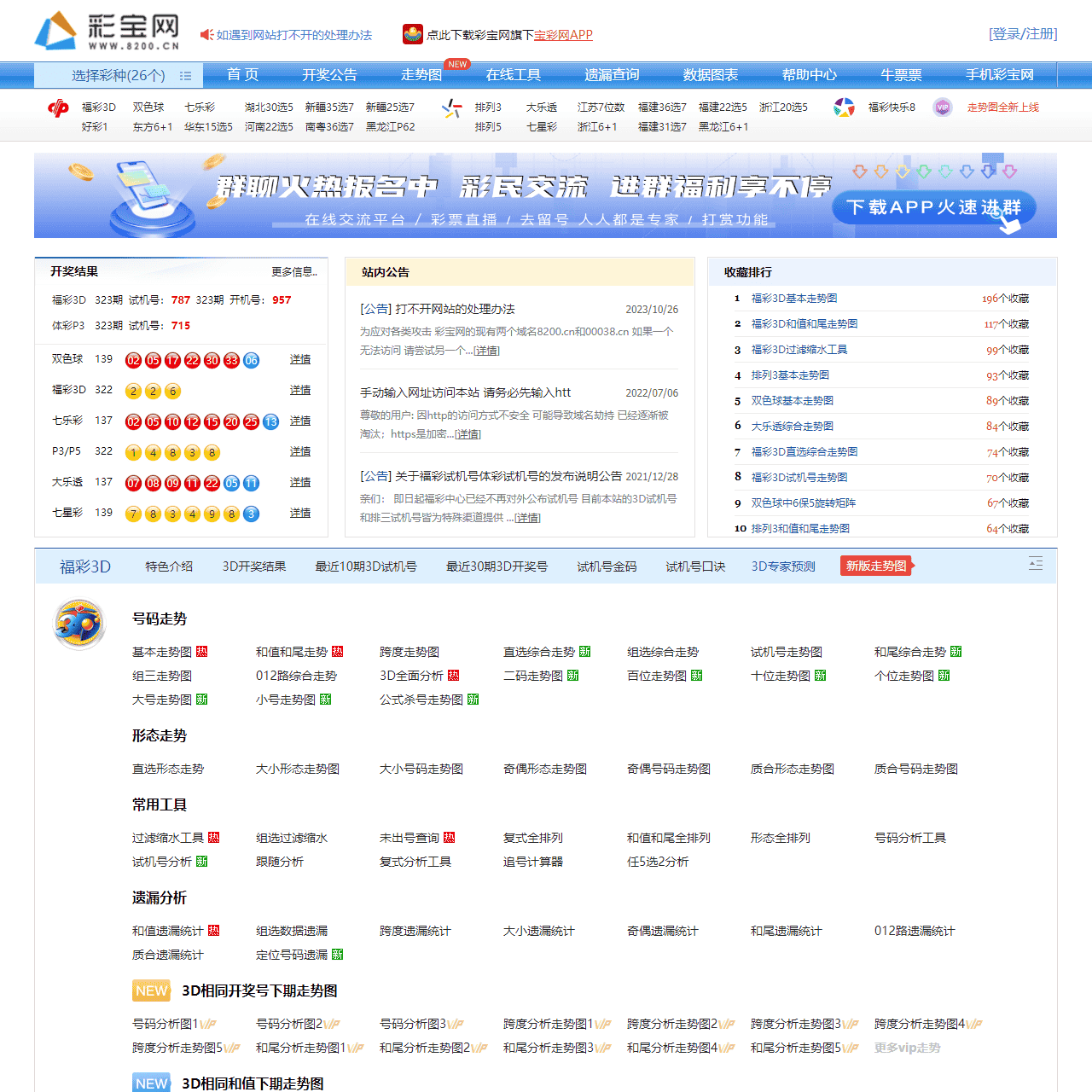The image size is (1092, 1092).
Task: Open the 登录/注册 link
Action: click(x=1022, y=34)
